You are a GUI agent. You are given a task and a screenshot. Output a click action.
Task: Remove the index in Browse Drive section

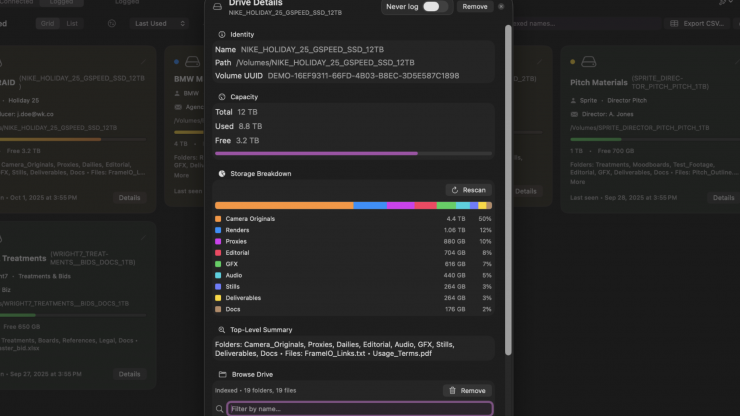coord(467,391)
